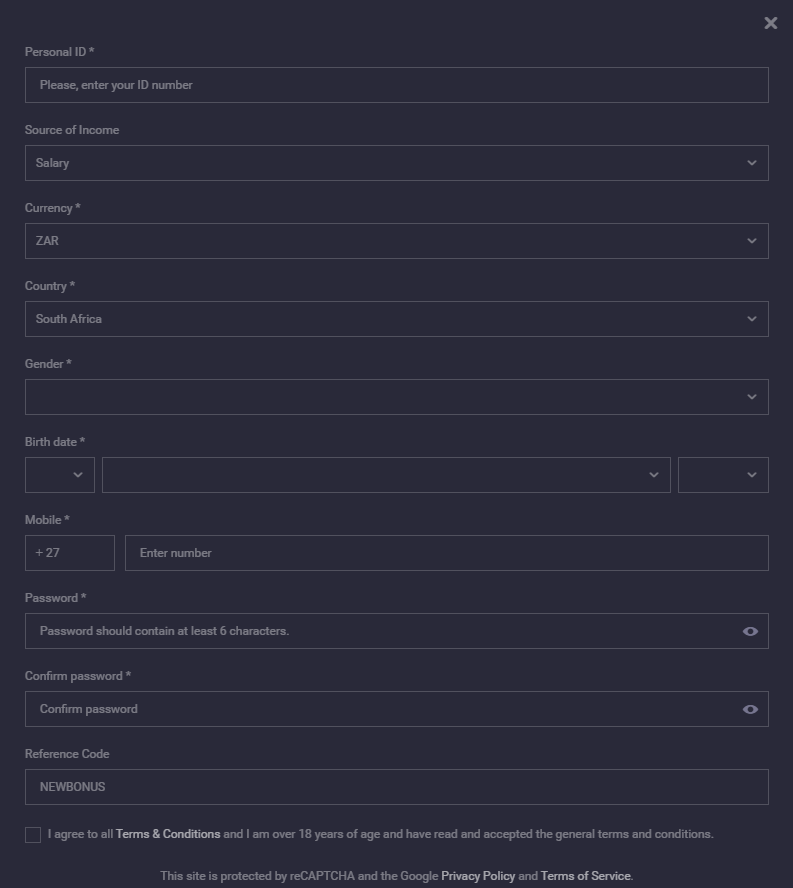Toggle visibility in the Confirm password field
Image resolution: width=793 pixels, height=888 pixels.
pos(750,709)
